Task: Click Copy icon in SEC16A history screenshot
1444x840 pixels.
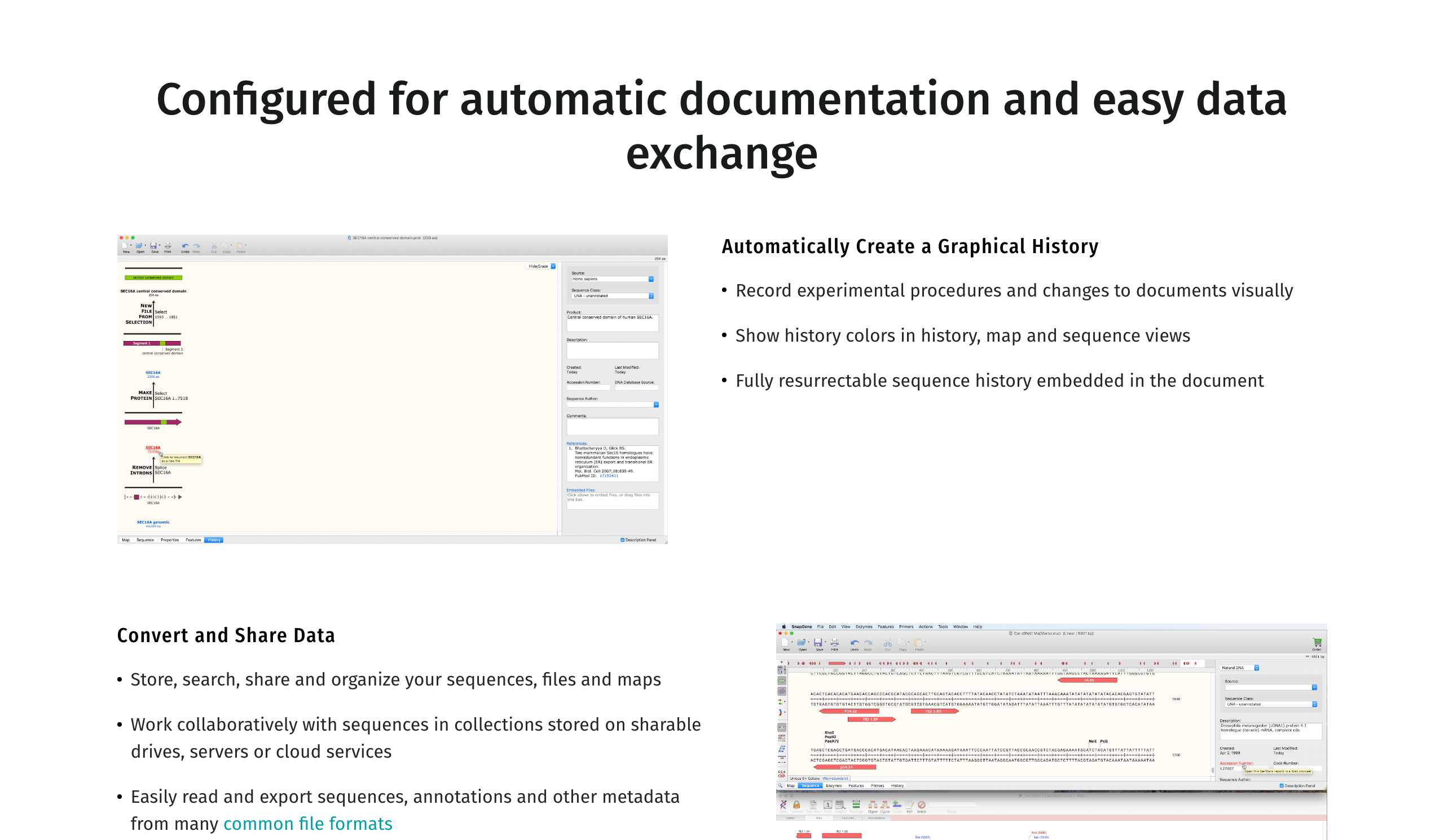Action: (226, 246)
